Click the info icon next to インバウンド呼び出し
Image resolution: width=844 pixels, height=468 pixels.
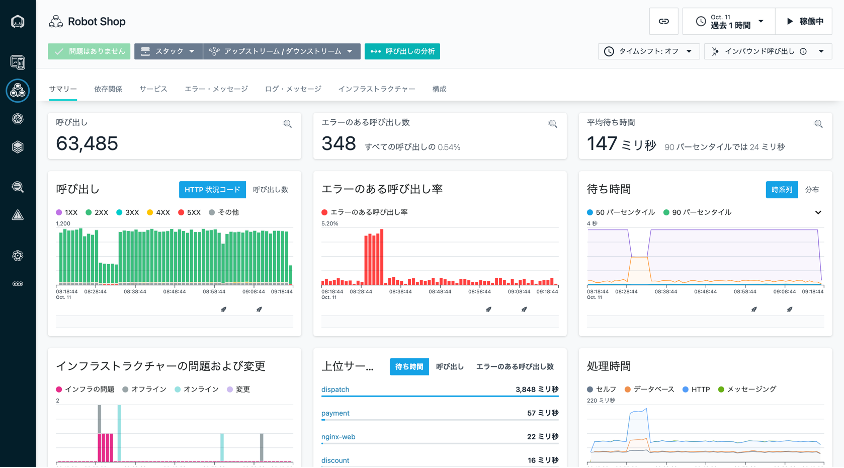click(803, 52)
